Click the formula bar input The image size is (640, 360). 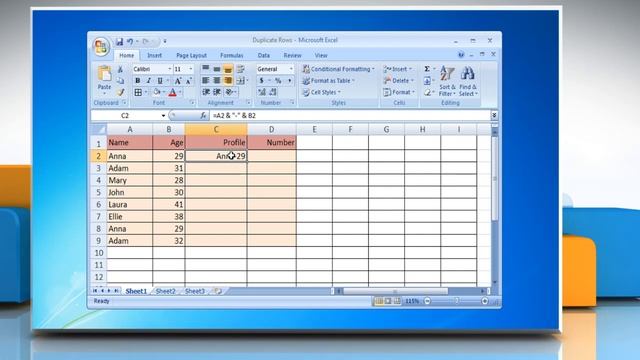coord(350,116)
